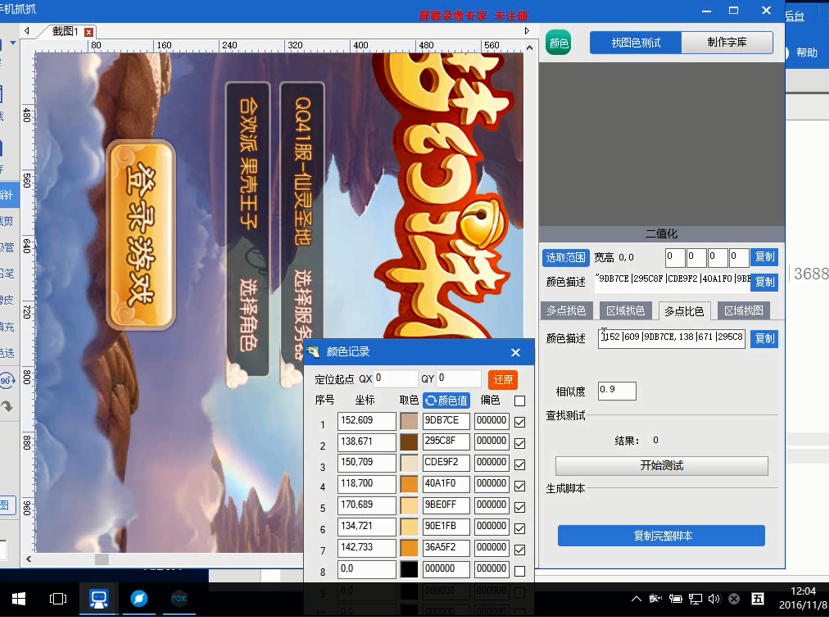The height and width of the screenshot is (617, 829).
Task: Click the 相似度 similarity input field
Action: click(x=616, y=391)
